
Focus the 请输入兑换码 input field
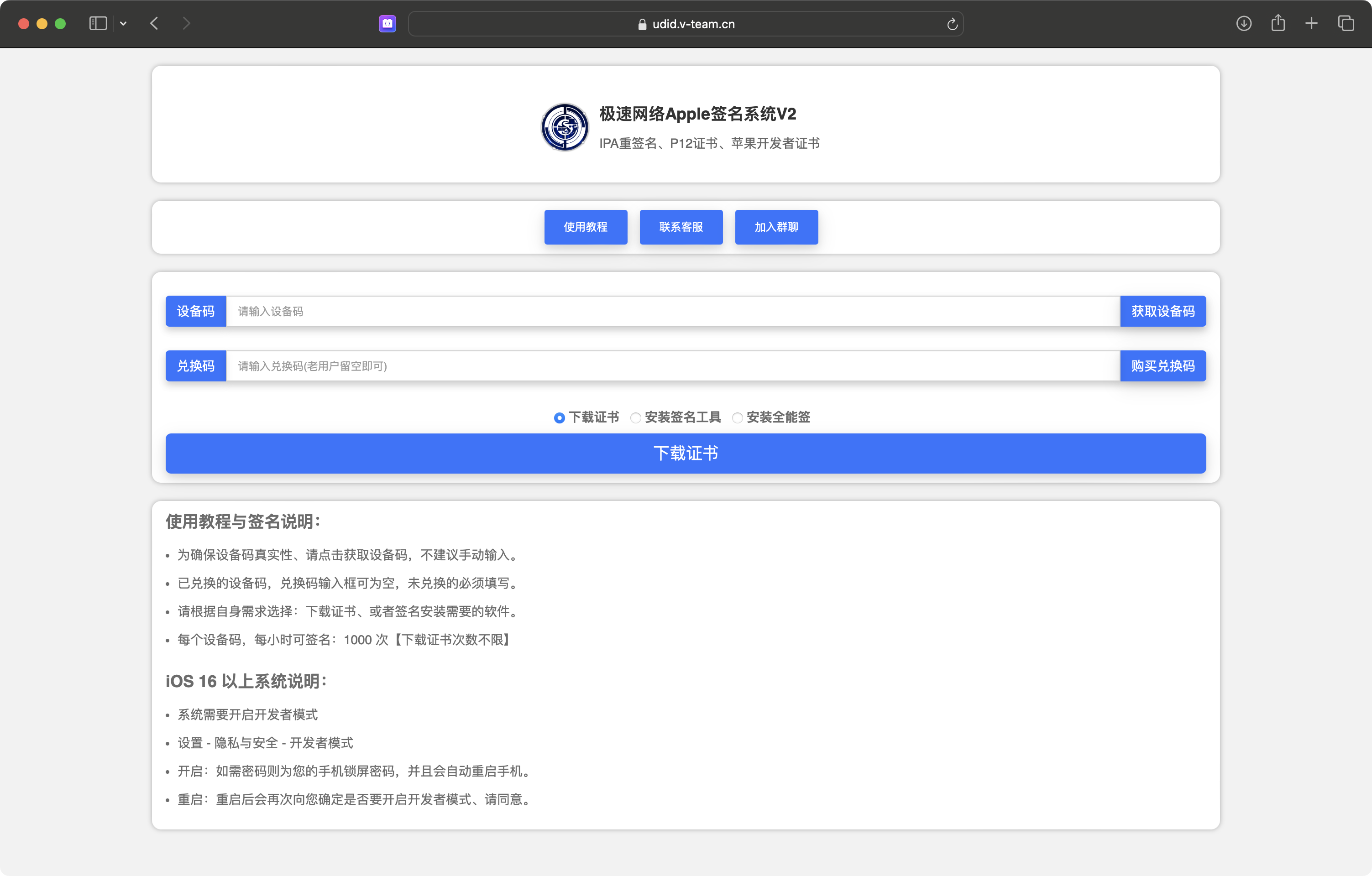pos(673,365)
